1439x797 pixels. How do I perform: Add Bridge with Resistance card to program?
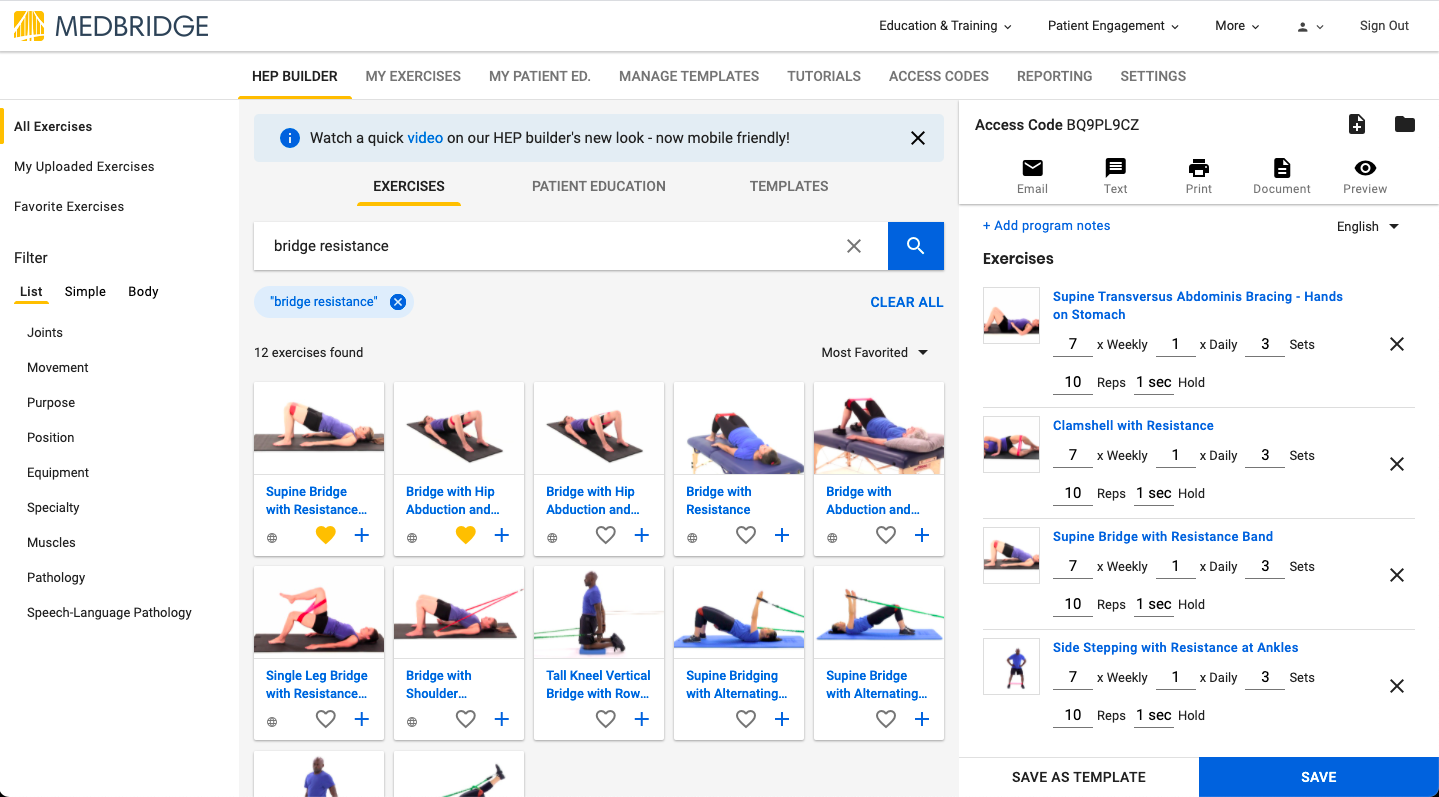782,535
